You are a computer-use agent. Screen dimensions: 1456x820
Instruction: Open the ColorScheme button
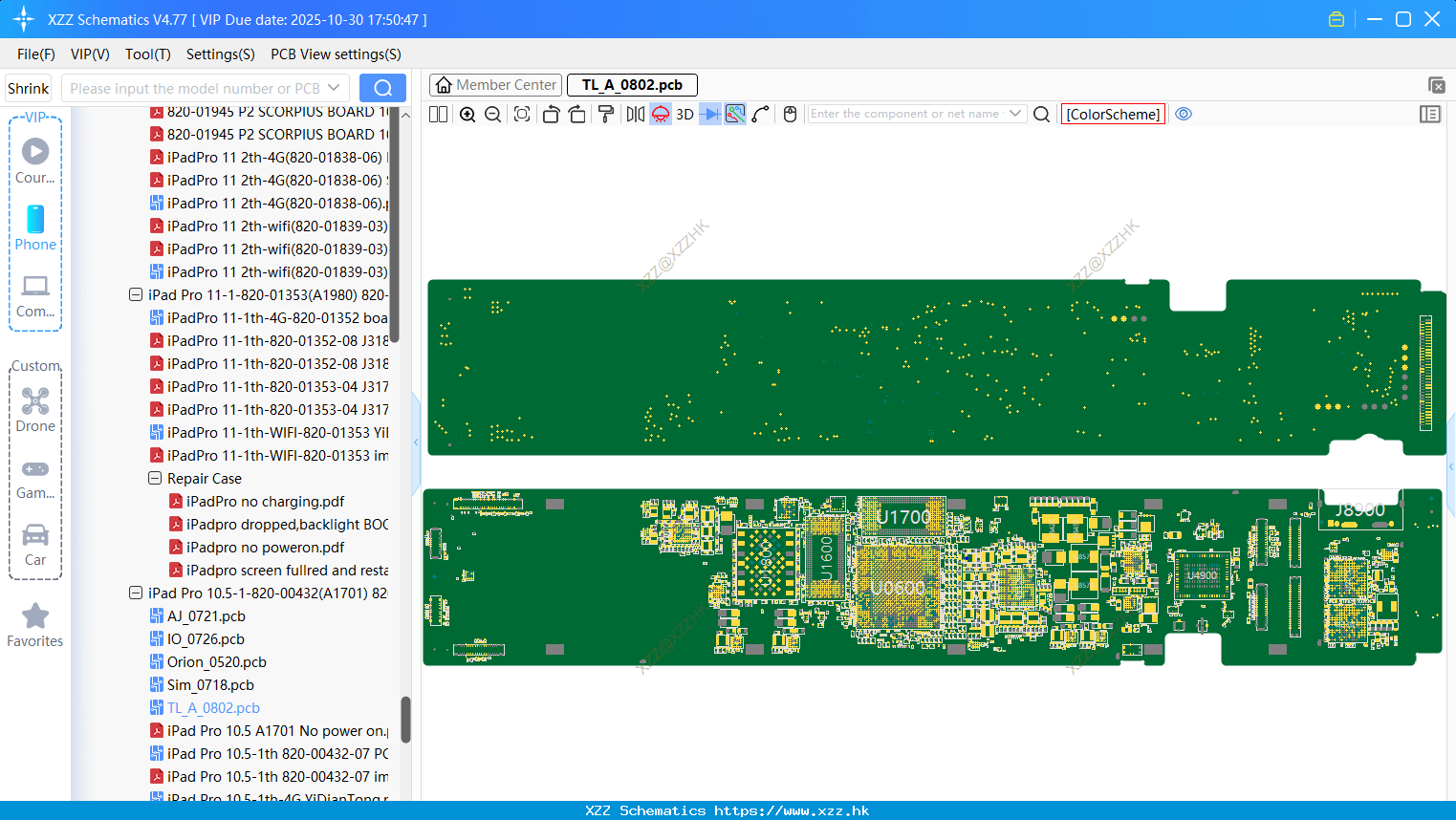click(1113, 114)
